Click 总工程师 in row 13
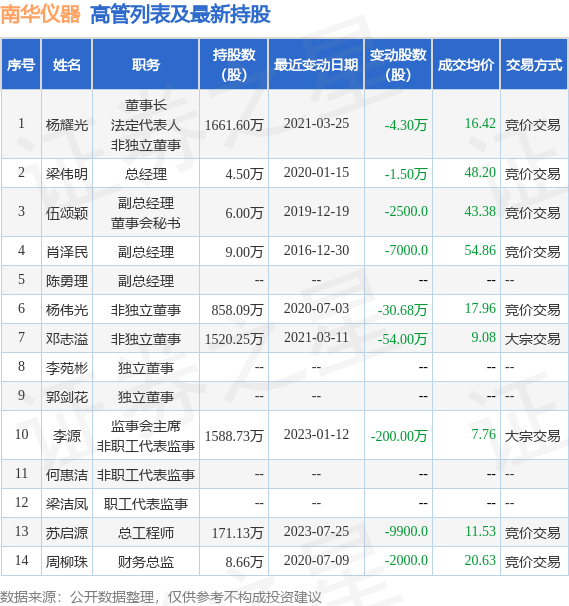Image resolution: width=569 pixels, height=606 pixels. tap(146, 533)
